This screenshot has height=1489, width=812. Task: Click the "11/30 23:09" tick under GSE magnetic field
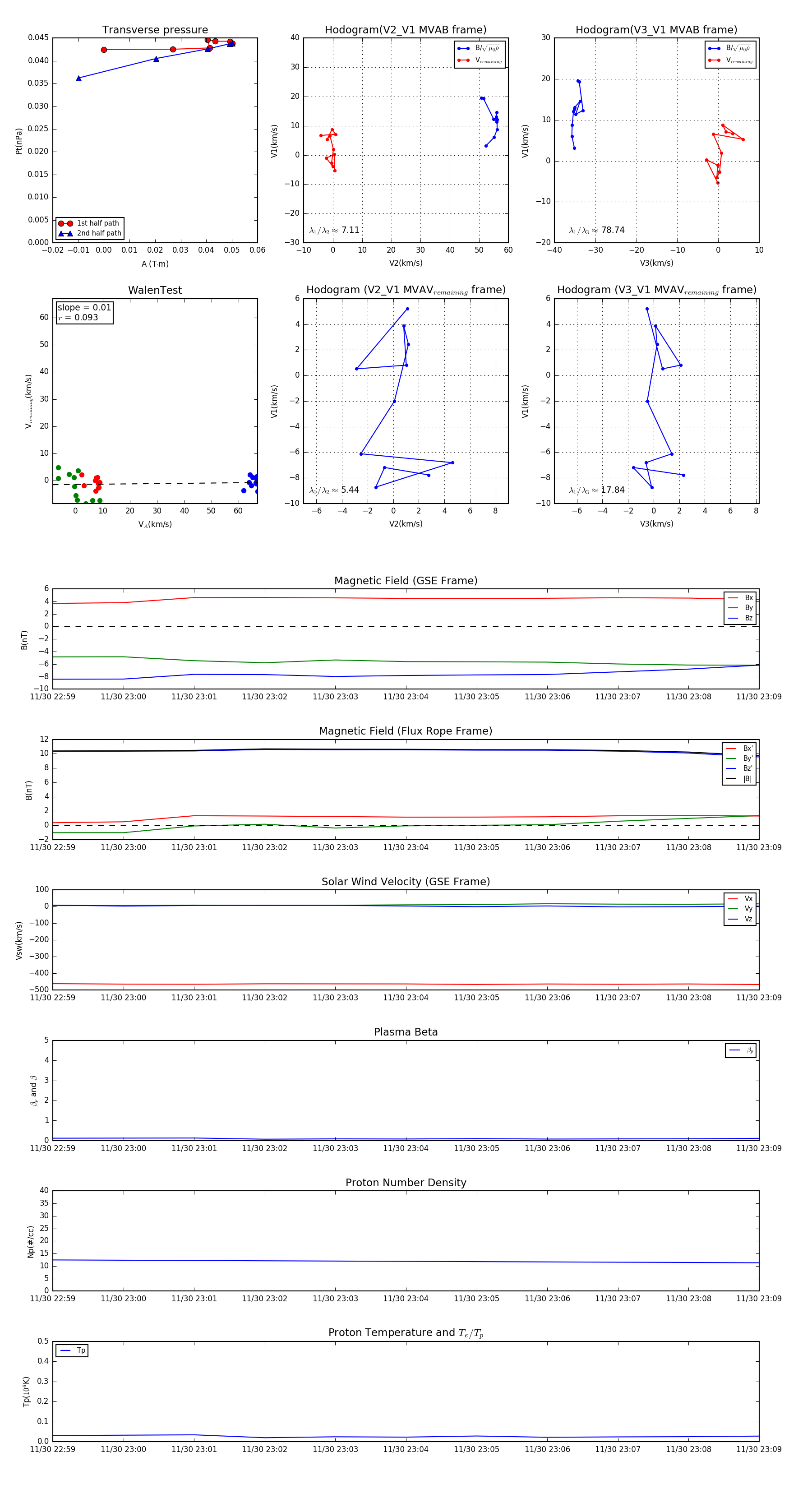pos(759,697)
